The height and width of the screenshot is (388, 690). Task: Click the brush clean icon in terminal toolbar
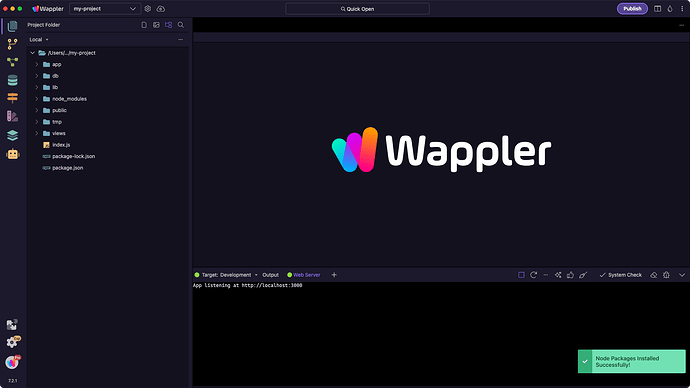(583, 275)
